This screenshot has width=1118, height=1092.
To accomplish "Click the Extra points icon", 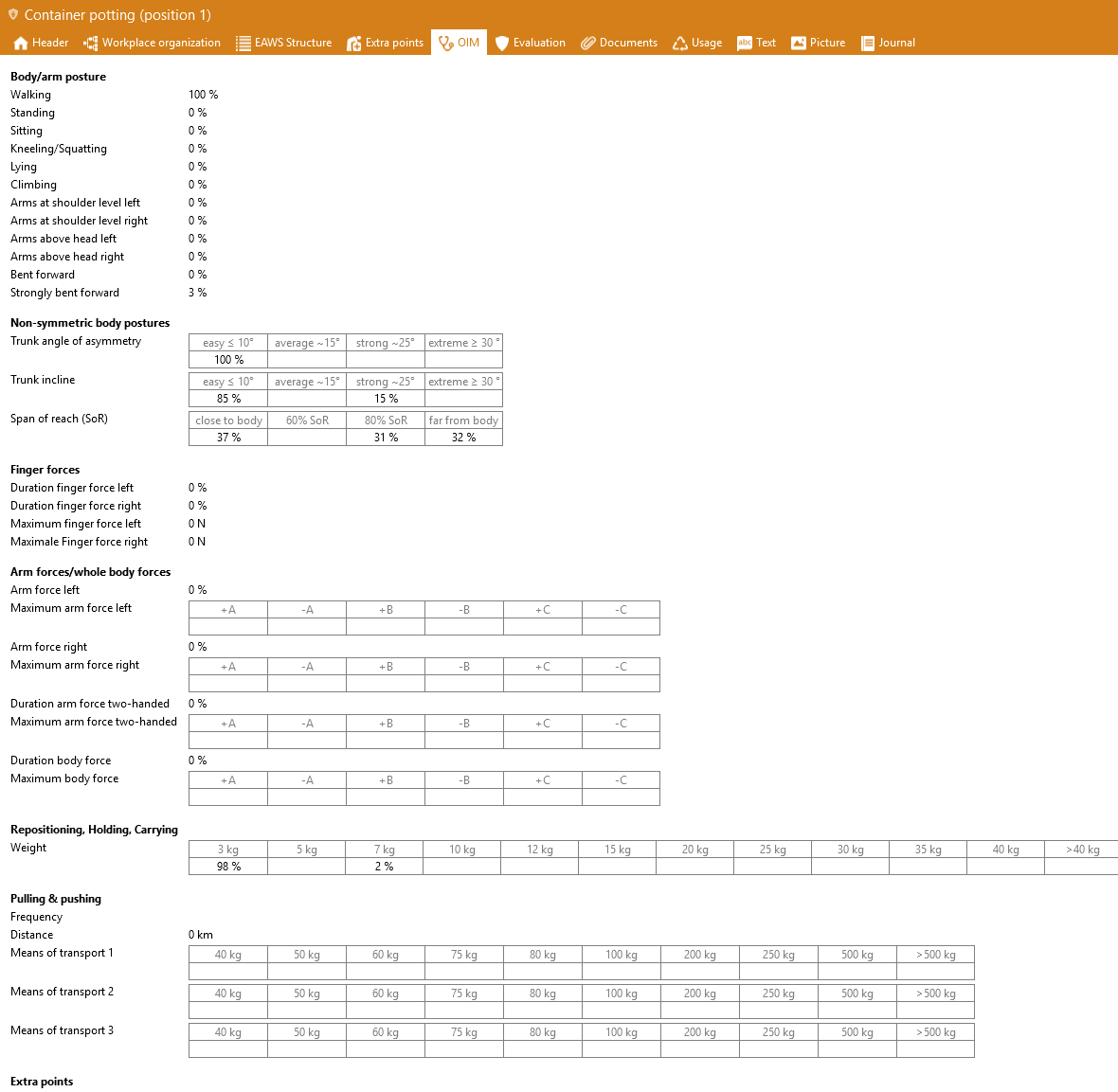I will [x=354, y=43].
